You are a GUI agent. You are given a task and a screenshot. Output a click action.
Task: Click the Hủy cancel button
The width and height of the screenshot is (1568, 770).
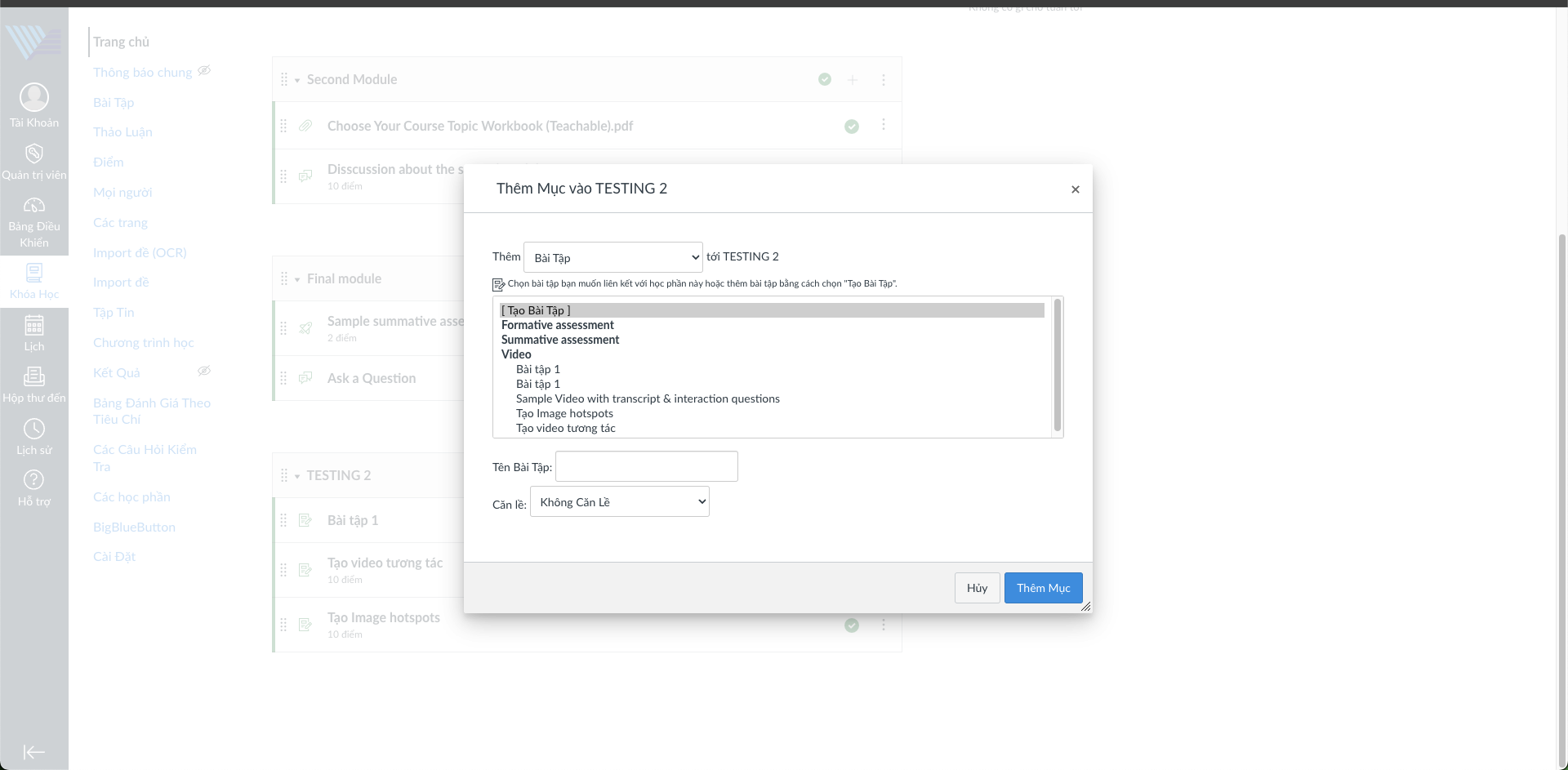click(977, 588)
